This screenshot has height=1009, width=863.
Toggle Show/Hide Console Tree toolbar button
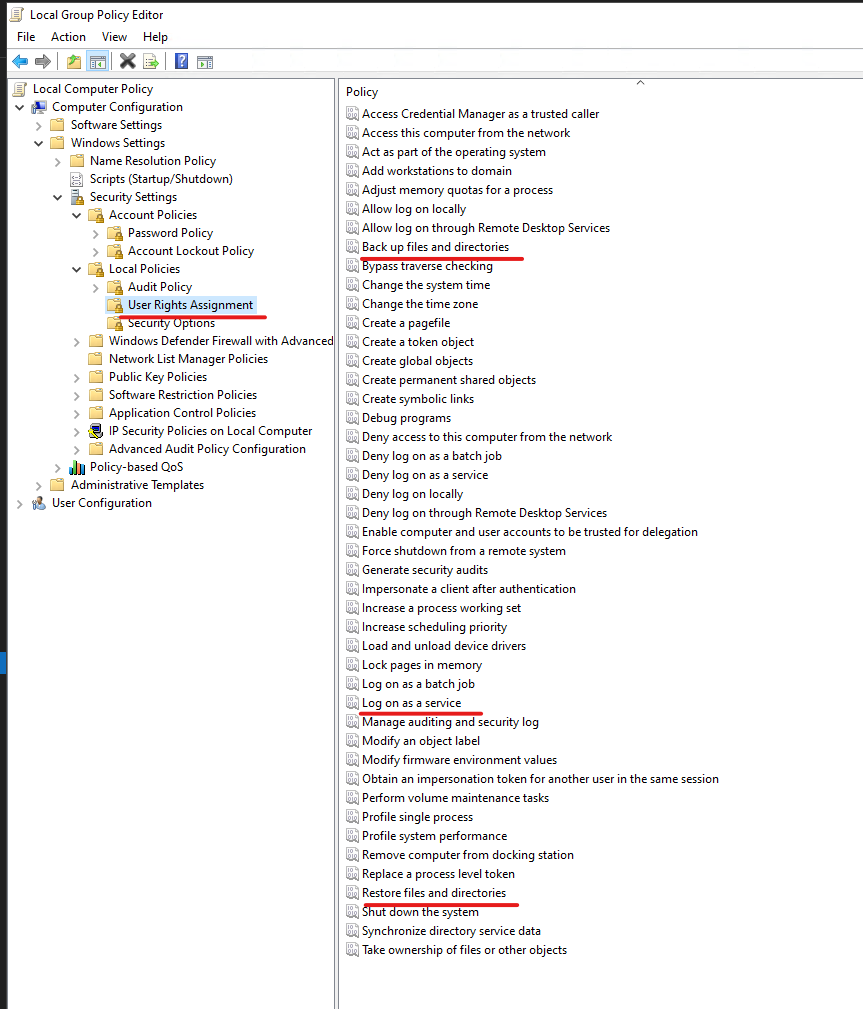coord(98,62)
